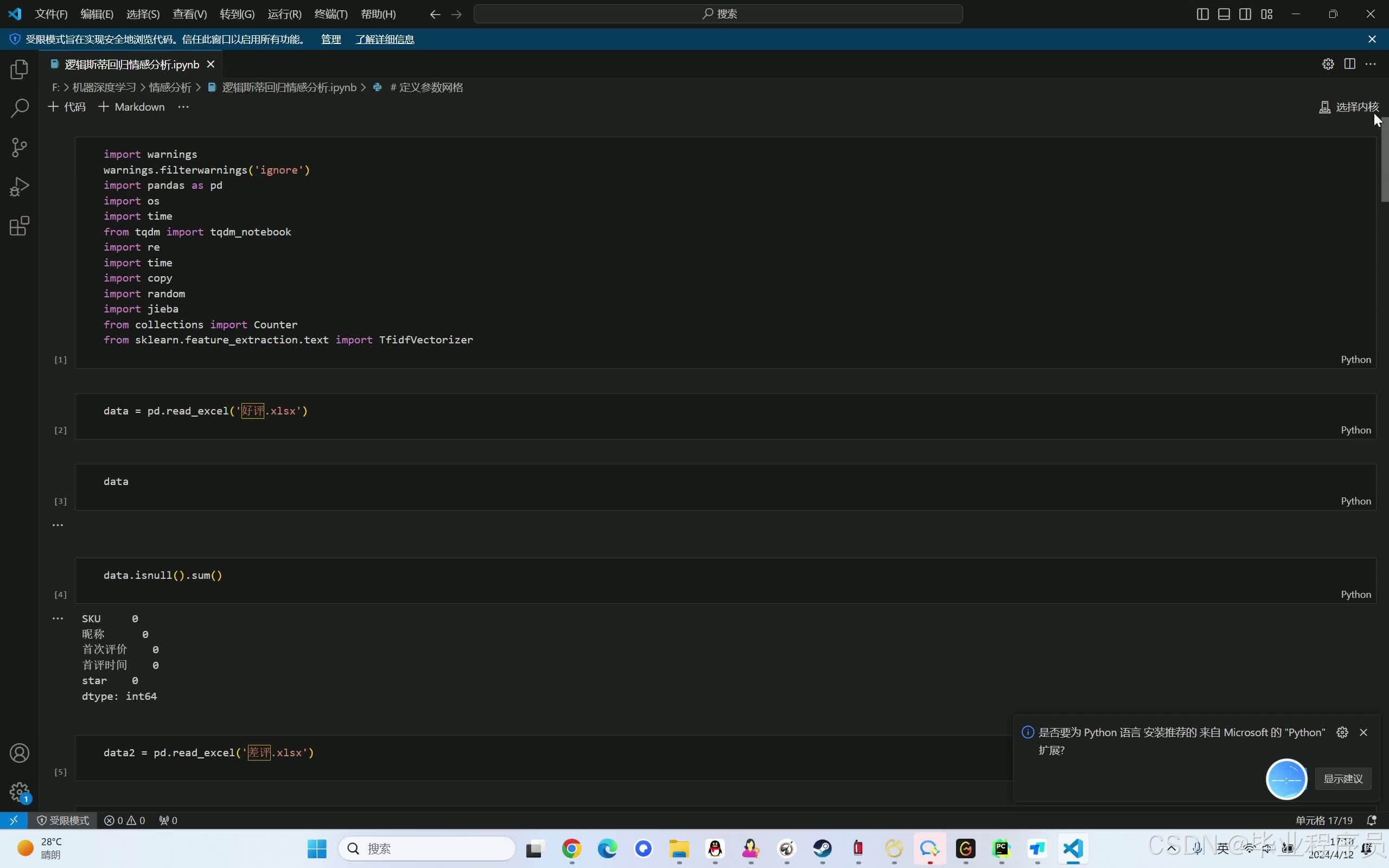Open the 运行(R) menu

pos(284,14)
